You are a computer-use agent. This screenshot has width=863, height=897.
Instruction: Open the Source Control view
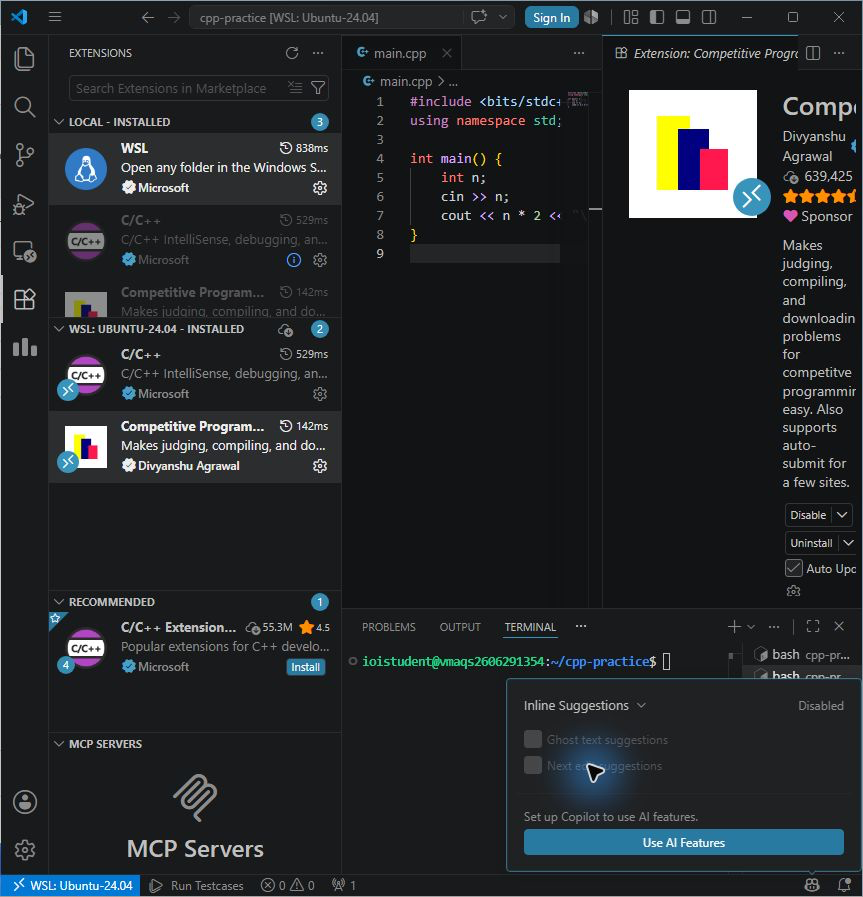tap(24, 154)
